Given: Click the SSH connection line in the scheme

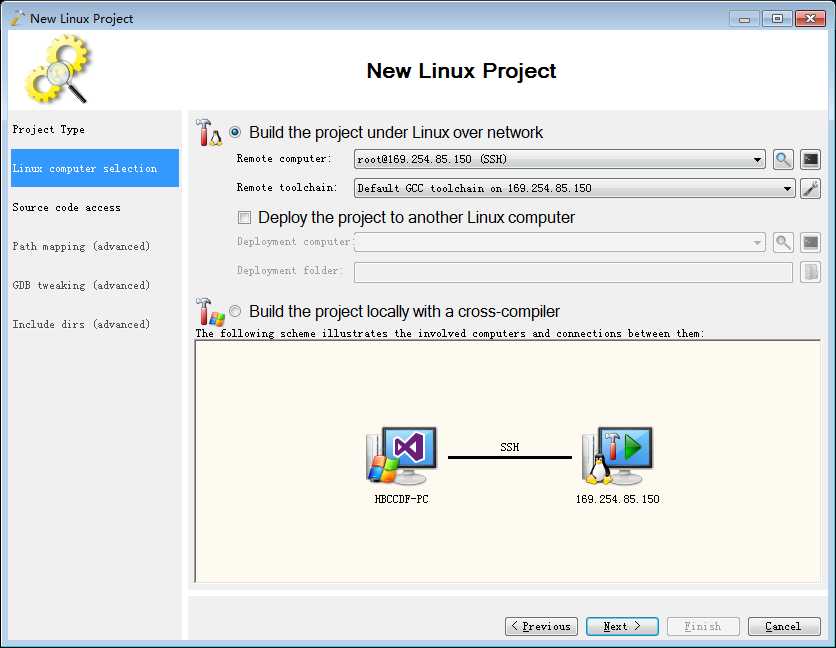Looking at the screenshot, I should 510,457.
